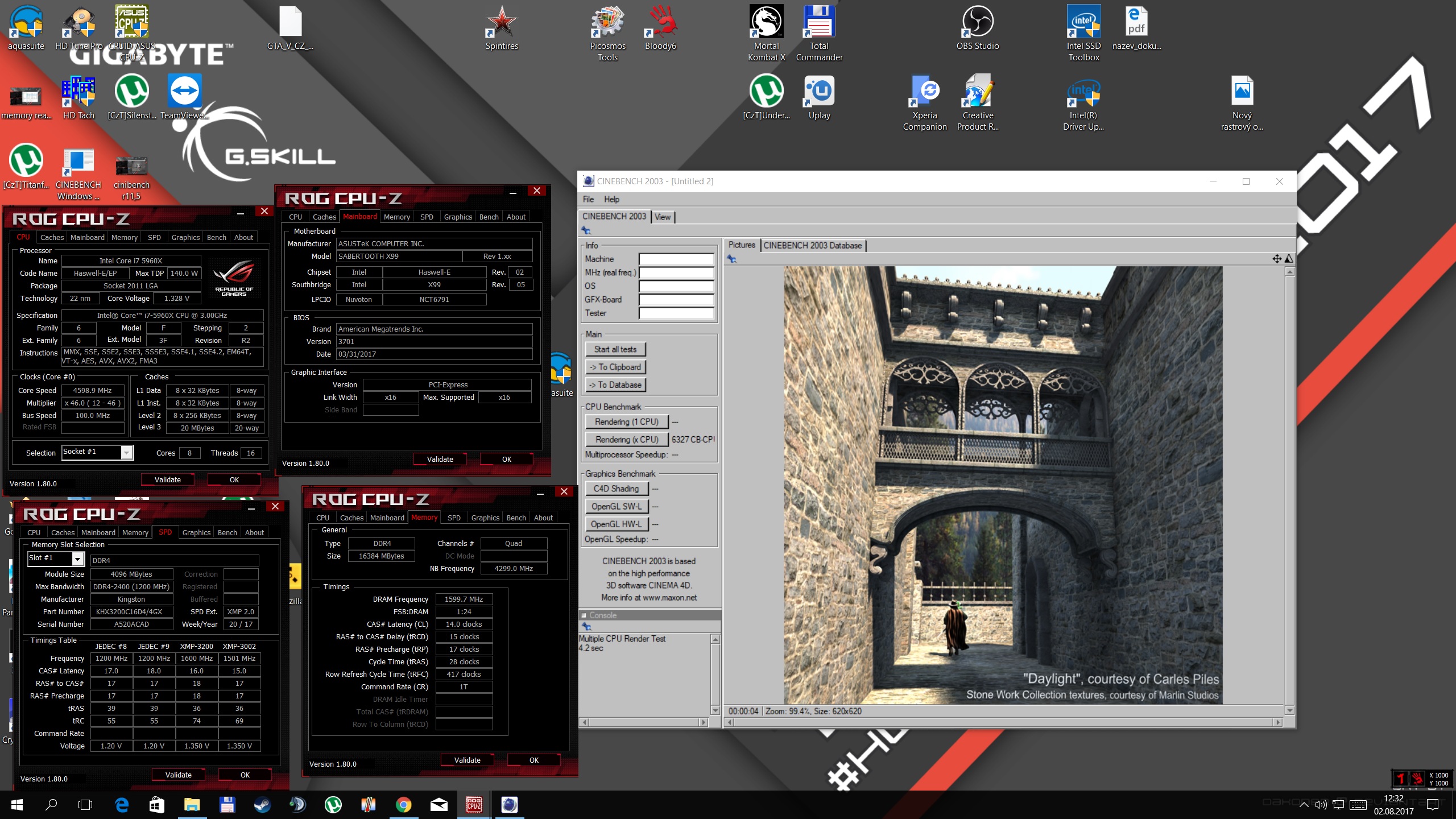Viewport: 1456px width, 819px height.
Task: Open the aquasuite desktop shortcut
Action: coord(26,27)
